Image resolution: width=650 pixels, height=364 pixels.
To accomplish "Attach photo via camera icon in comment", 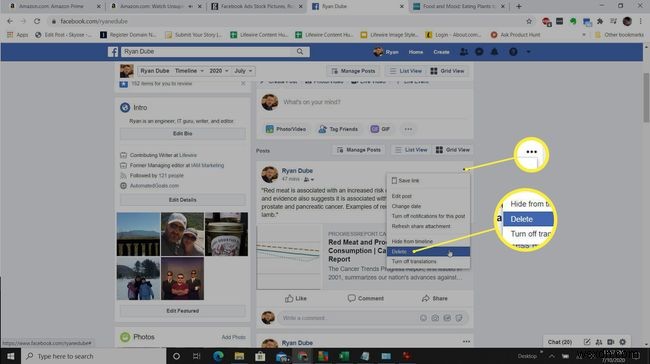I will pyautogui.click(x=435, y=318).
